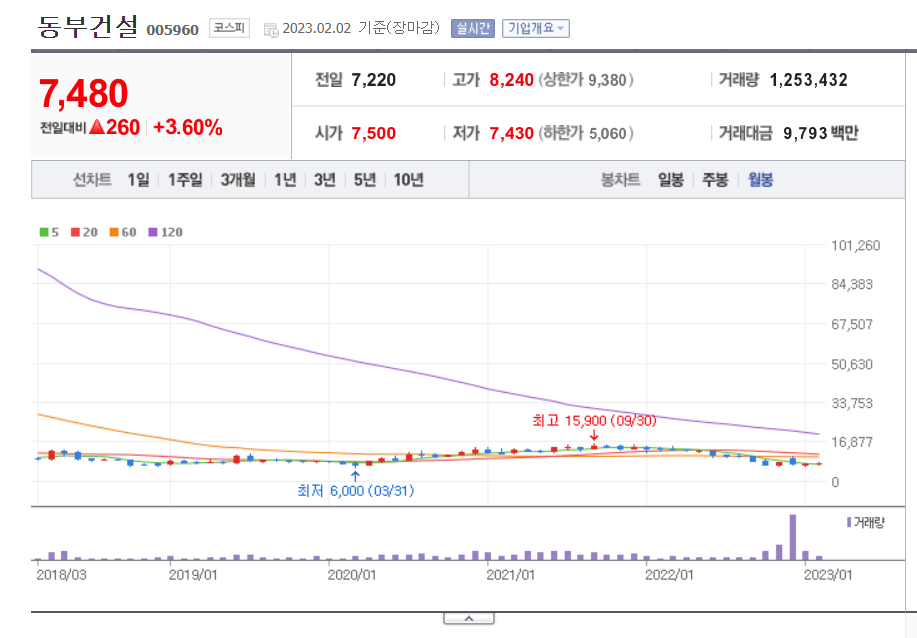Click the purple 거래량 legend marker
Viewport: 917px width, 638px height.
click(x=849, y=522)
